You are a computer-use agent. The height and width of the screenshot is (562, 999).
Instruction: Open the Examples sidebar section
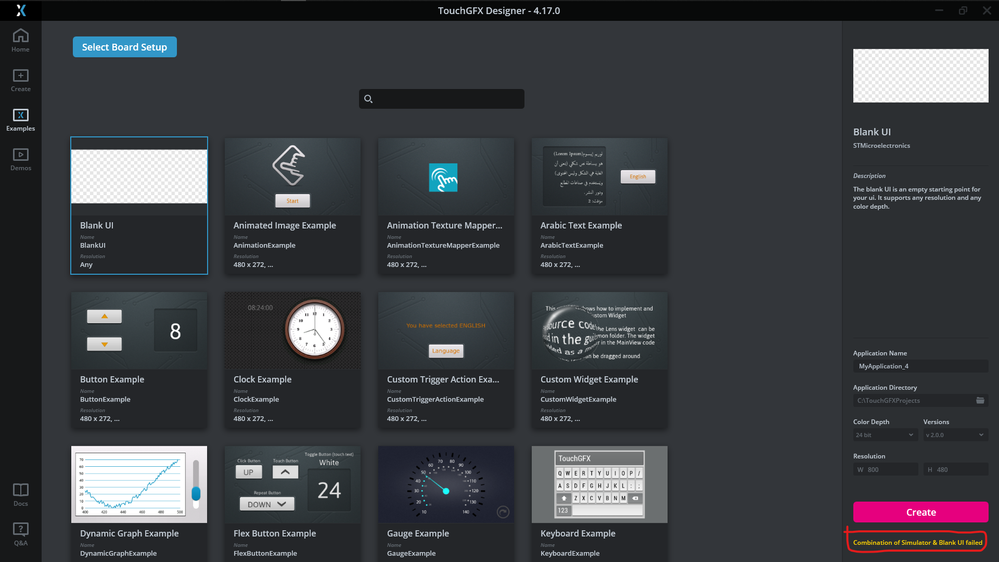(20, 120)
